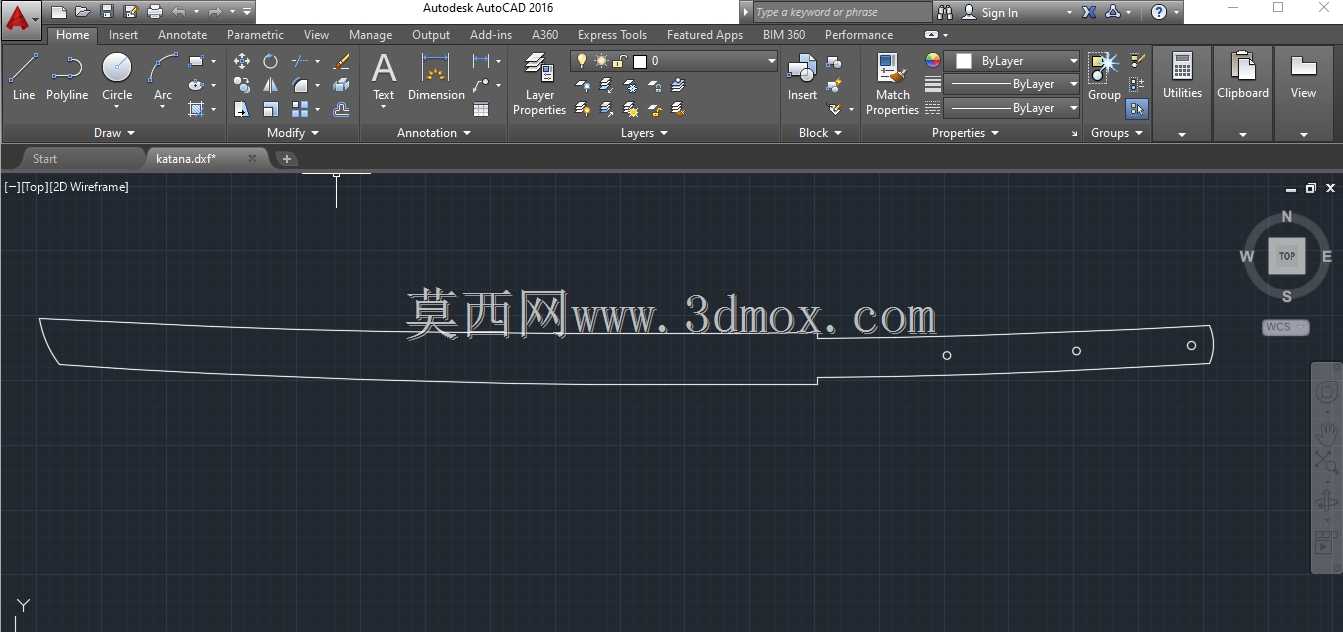Open the View panel button
1343x632 pixels.
[1303, 92]
